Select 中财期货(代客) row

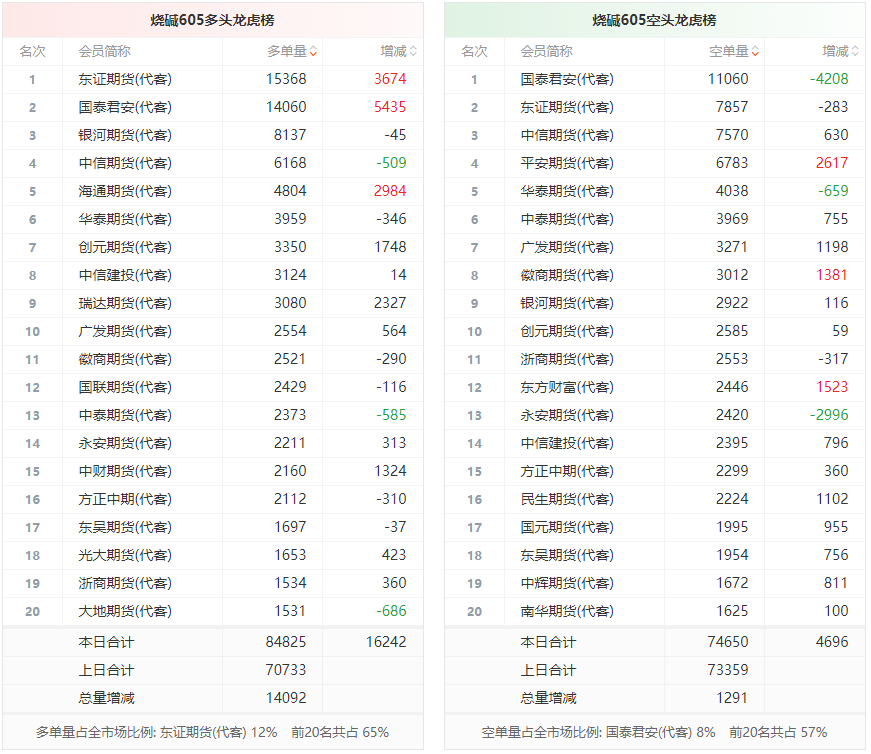click(x=213, y=471)
